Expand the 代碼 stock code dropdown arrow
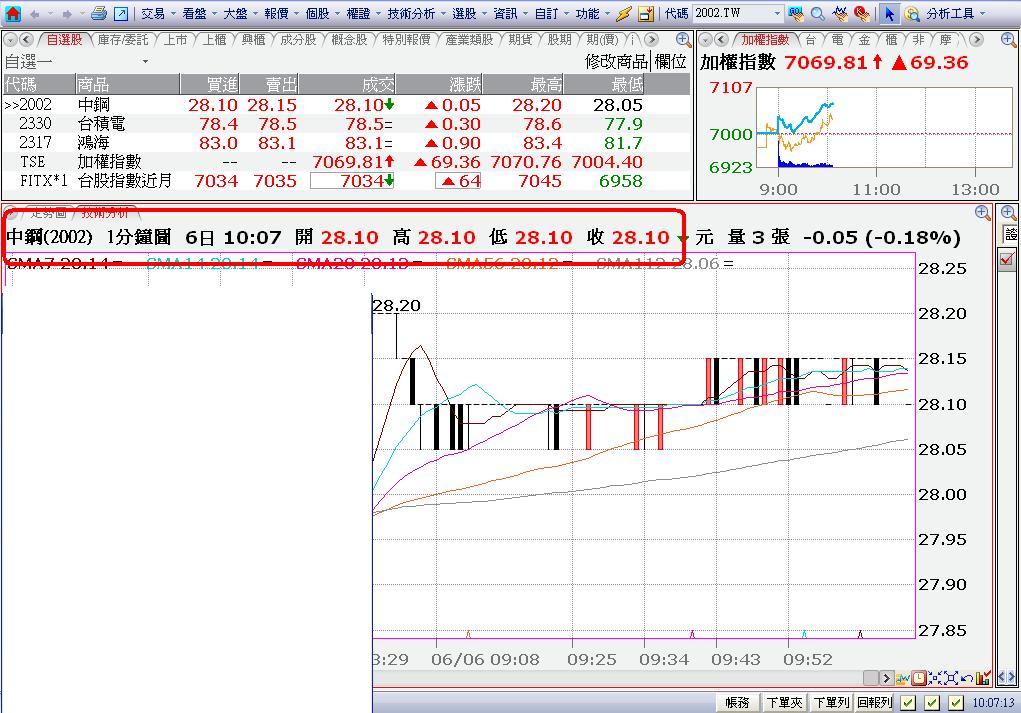This screenshot has width=1021, height=713. tap(777, 13)
